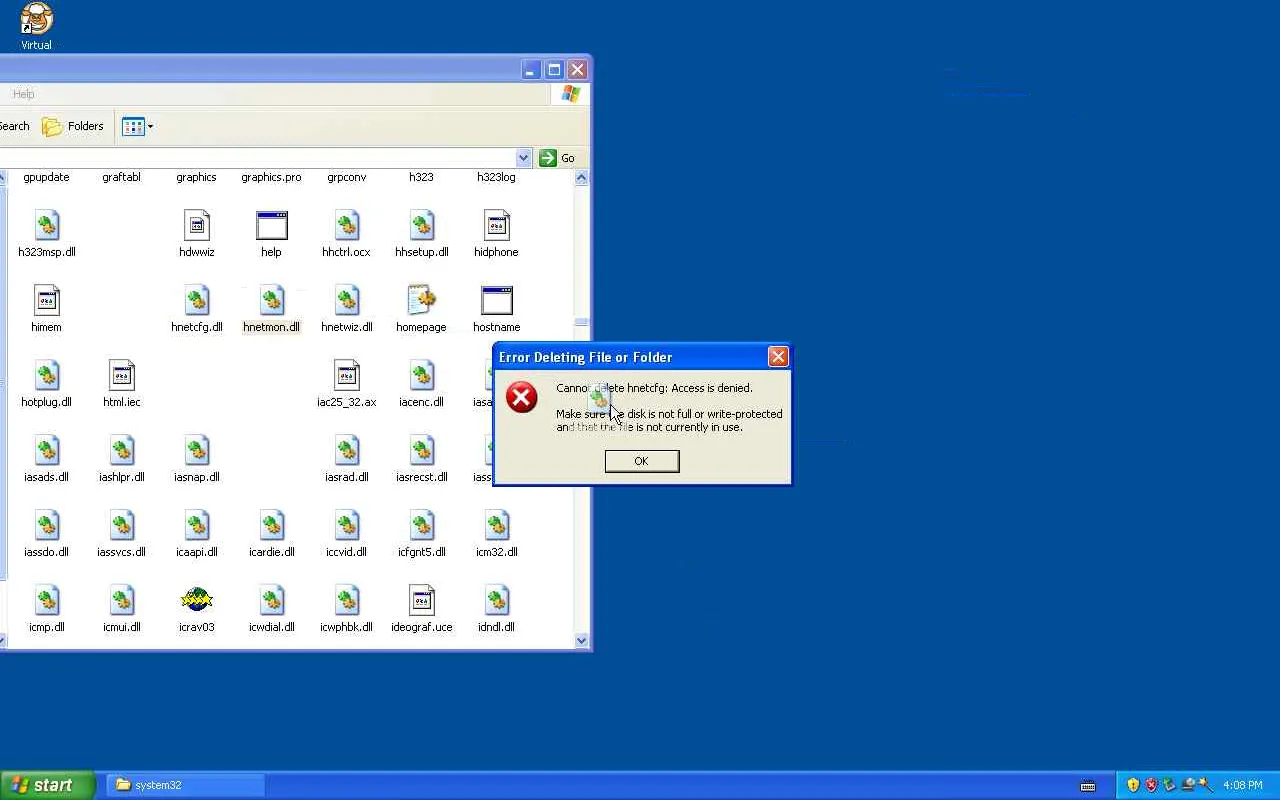The image size is (1280, 800).
Task: Select the icrav03 file icon
Action: point(197,600)
